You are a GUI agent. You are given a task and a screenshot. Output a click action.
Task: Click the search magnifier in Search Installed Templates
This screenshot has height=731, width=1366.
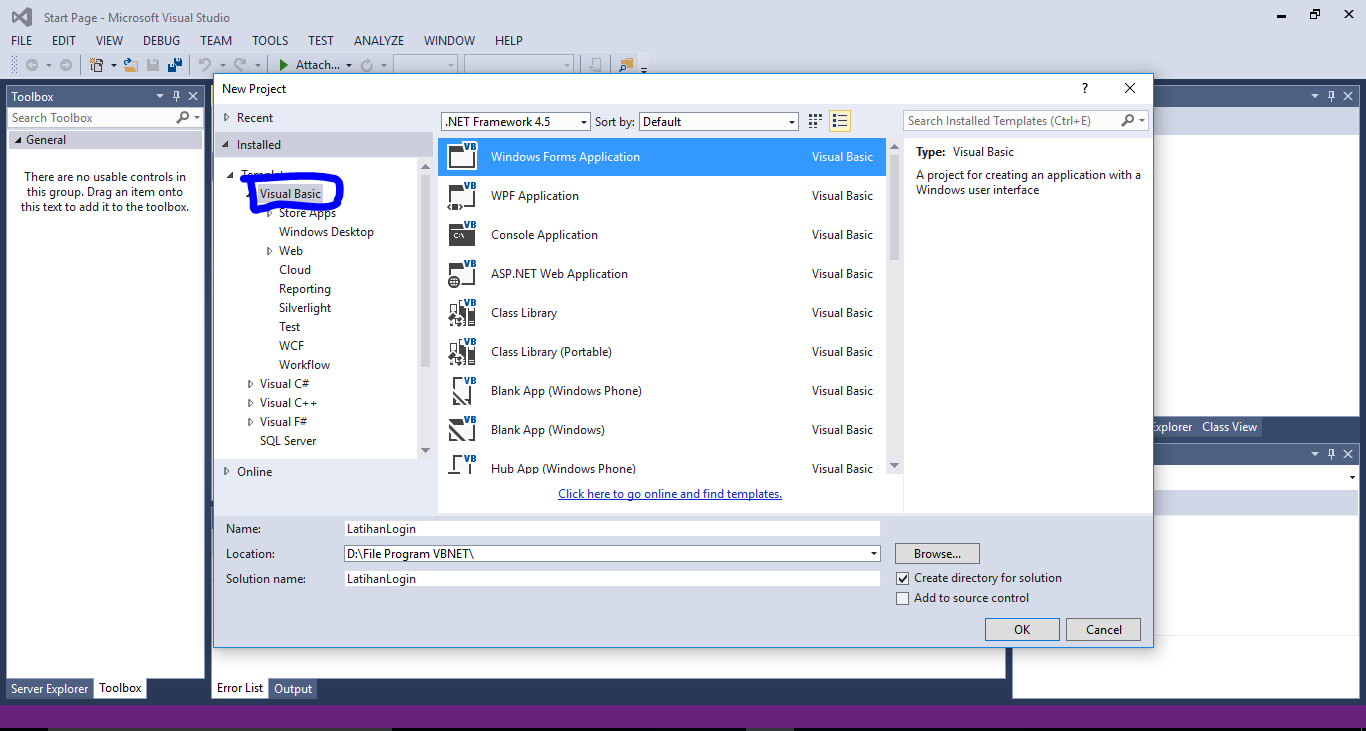click(1128, 120)
